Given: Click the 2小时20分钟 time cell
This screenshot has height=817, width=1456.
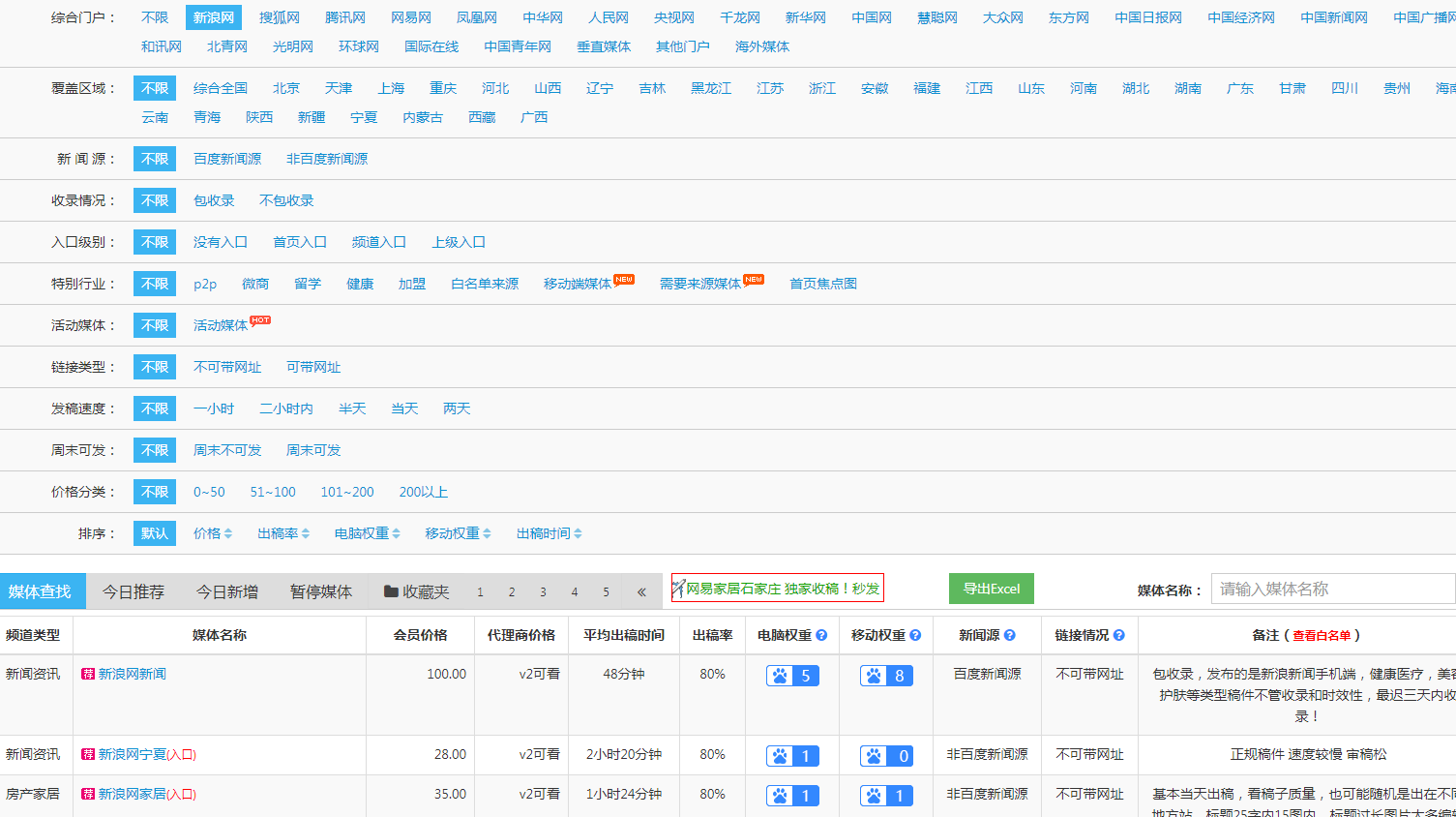Looking at the screenshot, I should point(624,754).
